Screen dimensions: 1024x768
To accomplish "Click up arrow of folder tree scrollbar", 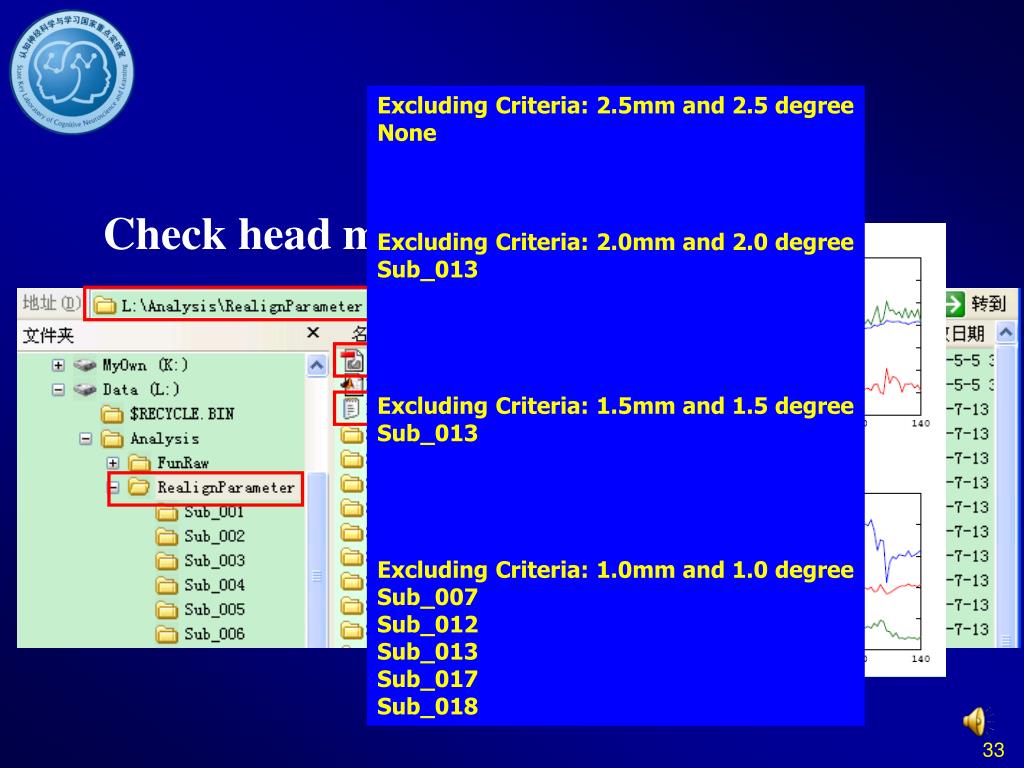I will coord(317,365).
